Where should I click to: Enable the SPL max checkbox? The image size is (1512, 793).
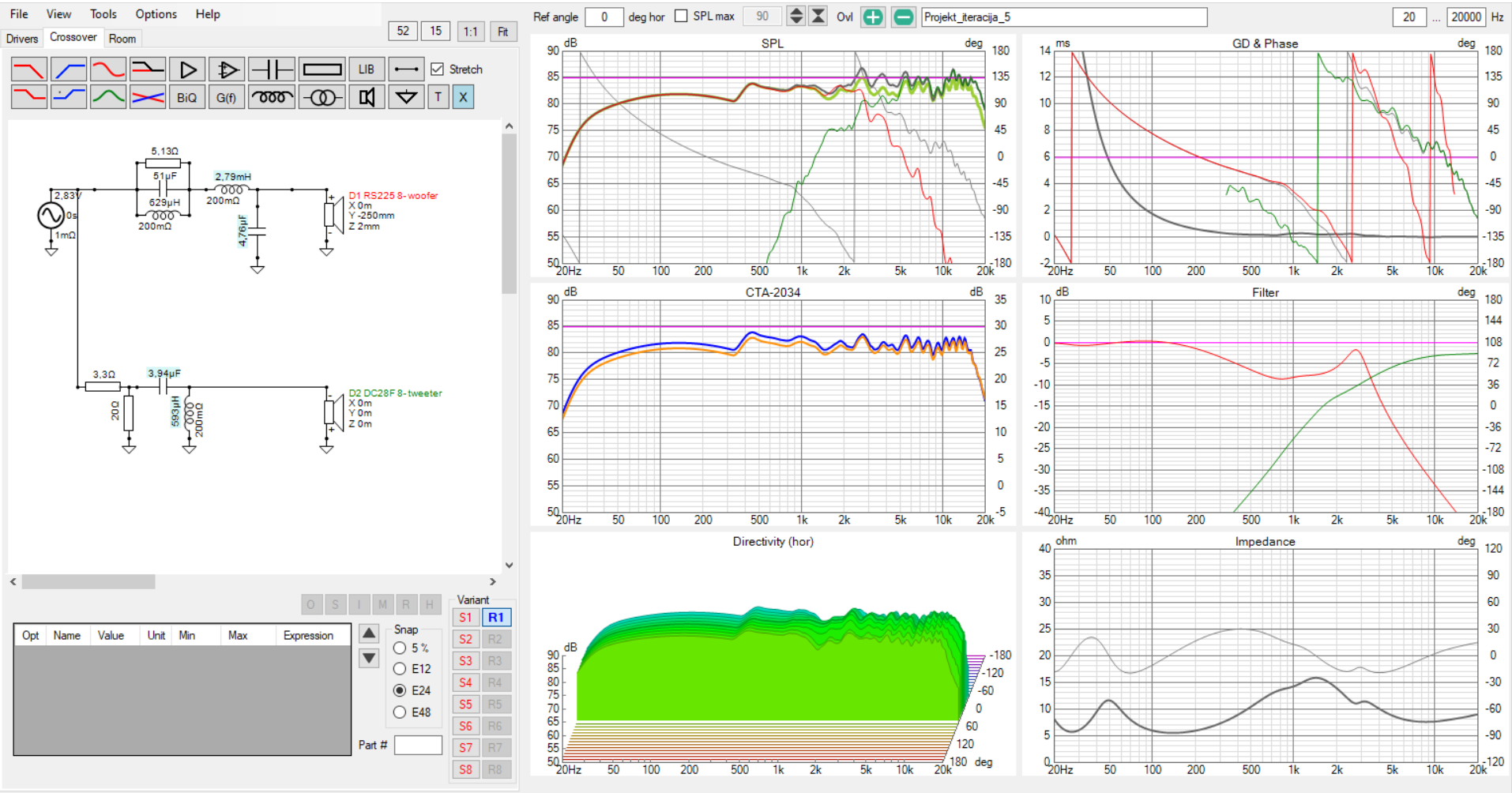point(681,16)
